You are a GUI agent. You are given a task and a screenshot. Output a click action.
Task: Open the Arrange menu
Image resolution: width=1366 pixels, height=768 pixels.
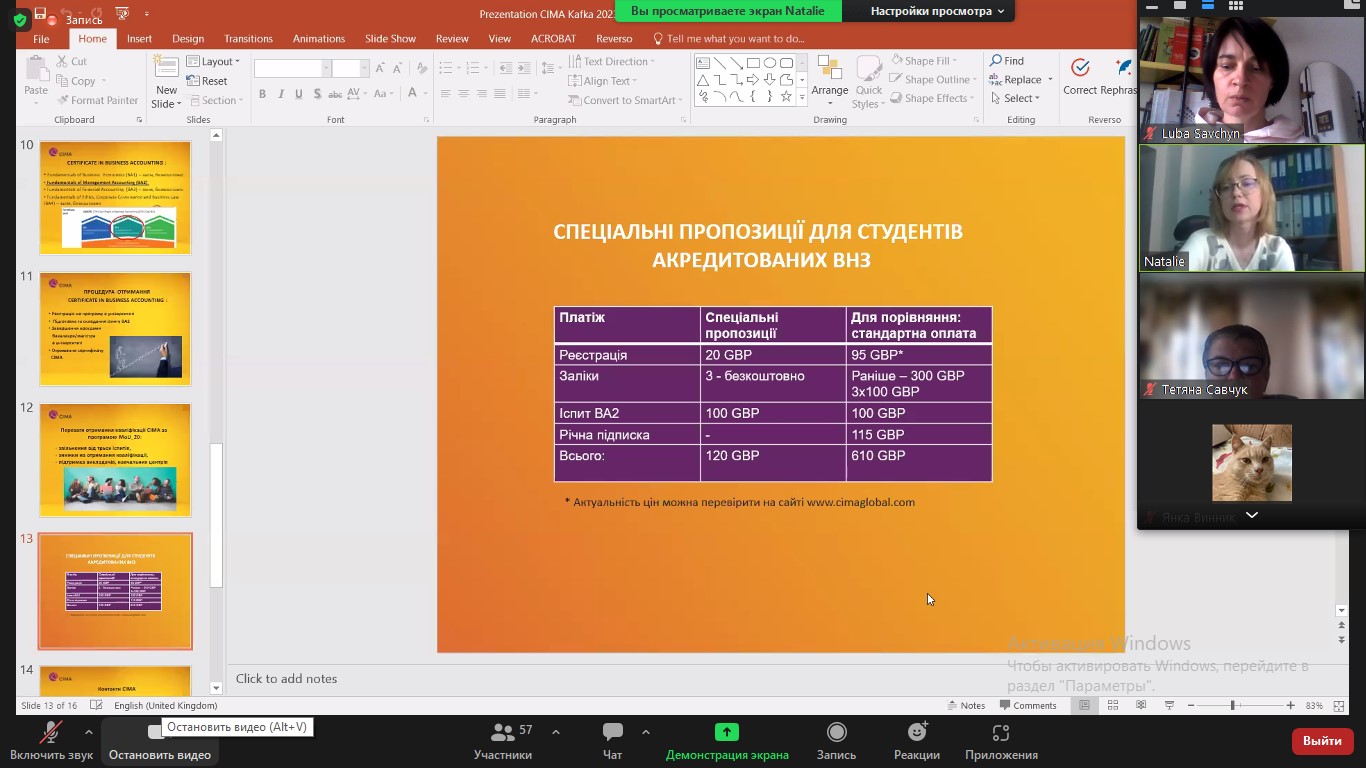(830, 81)
